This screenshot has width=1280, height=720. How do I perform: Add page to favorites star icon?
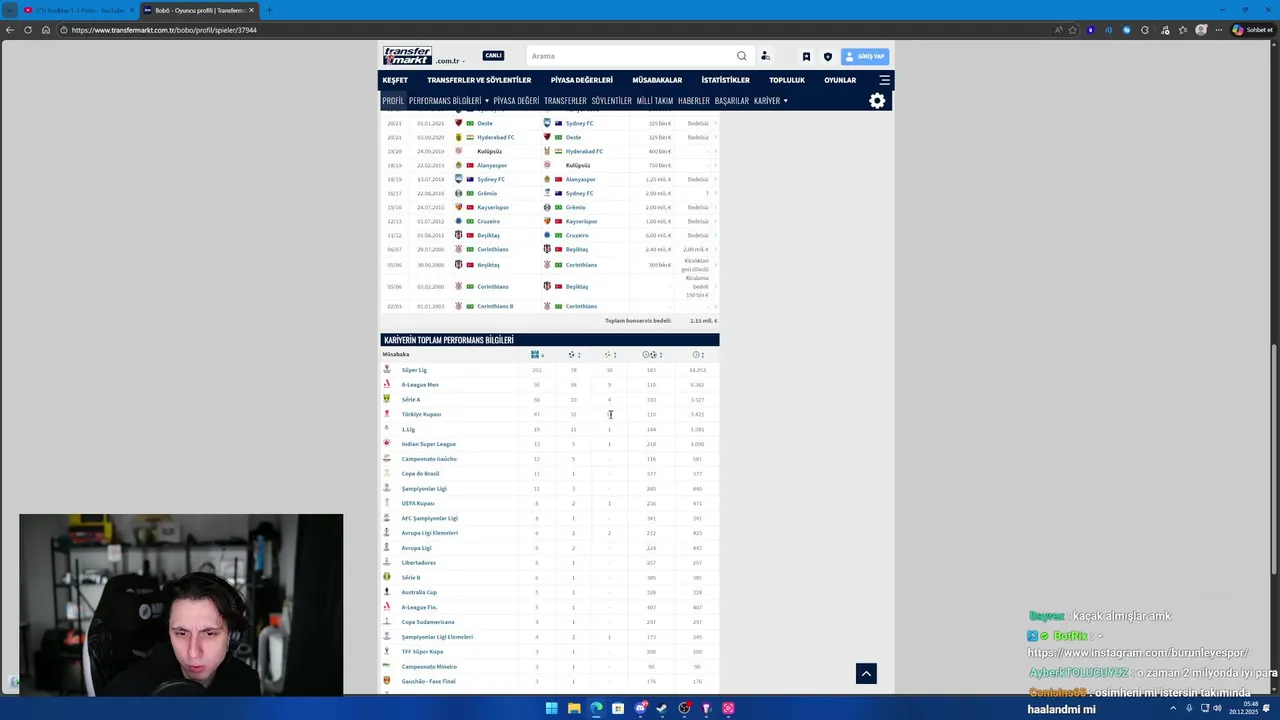pos(1073,30)
